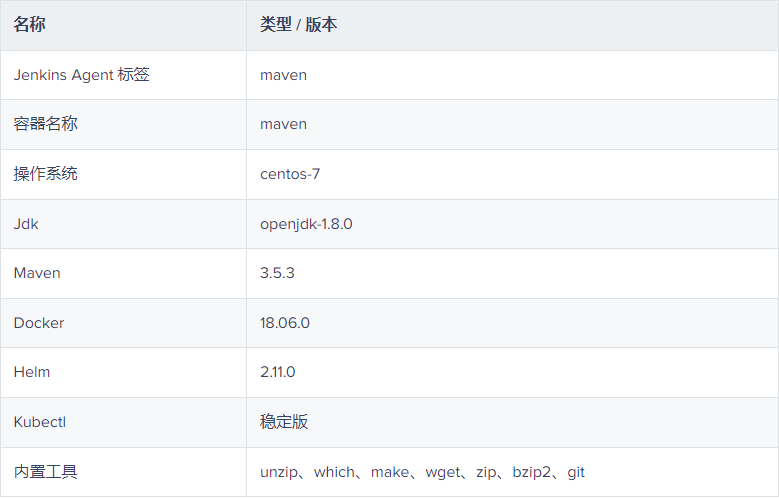
Task: Click the Docker row label
Action: (x=39, y=323)
